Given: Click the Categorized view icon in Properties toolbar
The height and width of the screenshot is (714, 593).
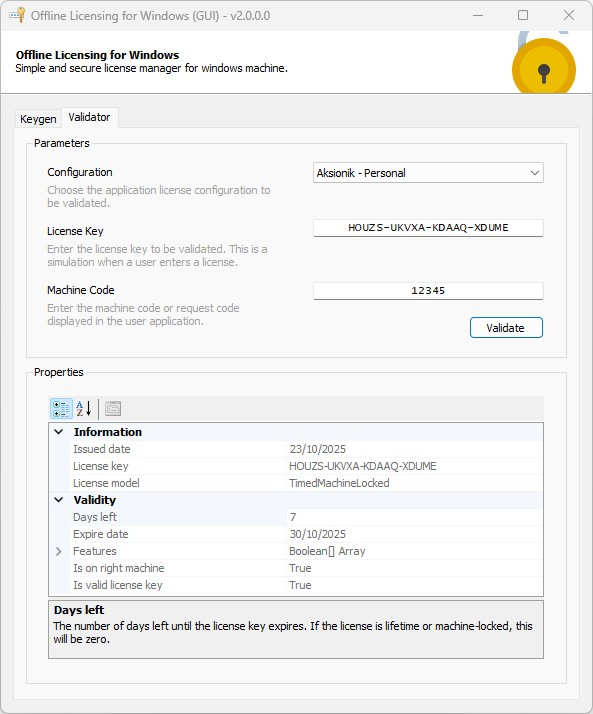Looking at the screenshot, I should 61,408.
